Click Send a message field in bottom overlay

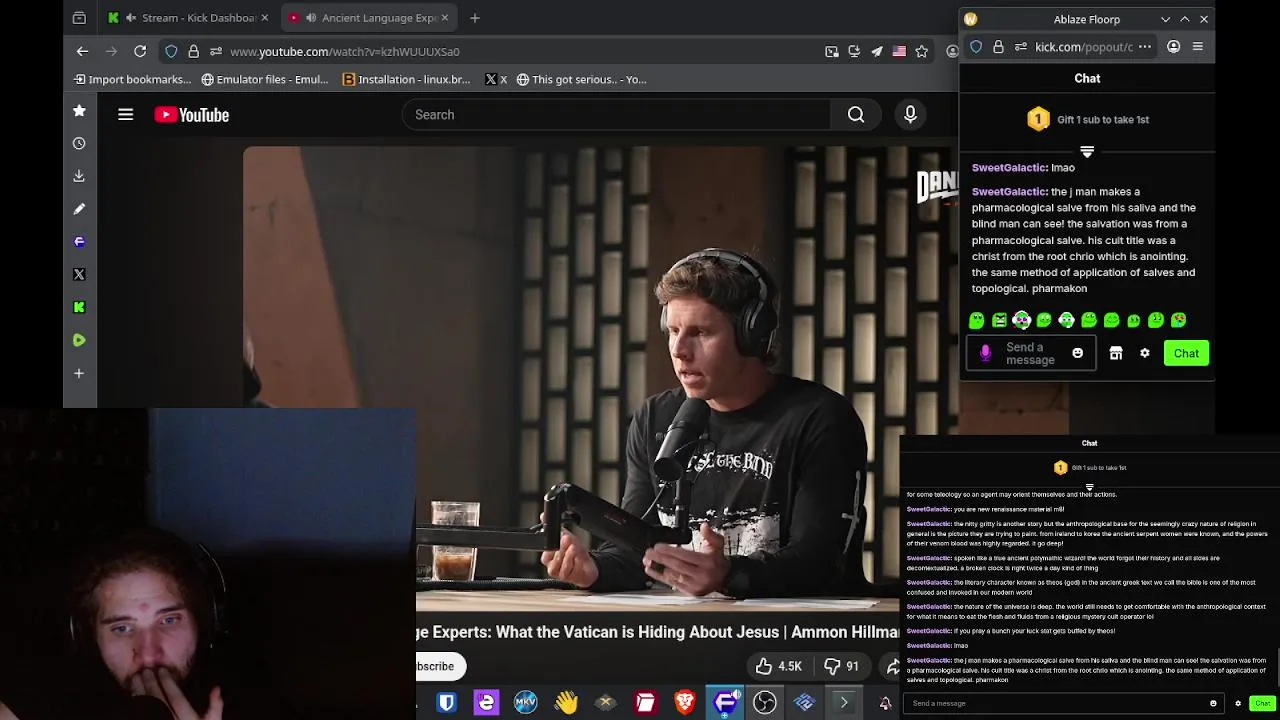(1064, 703)
